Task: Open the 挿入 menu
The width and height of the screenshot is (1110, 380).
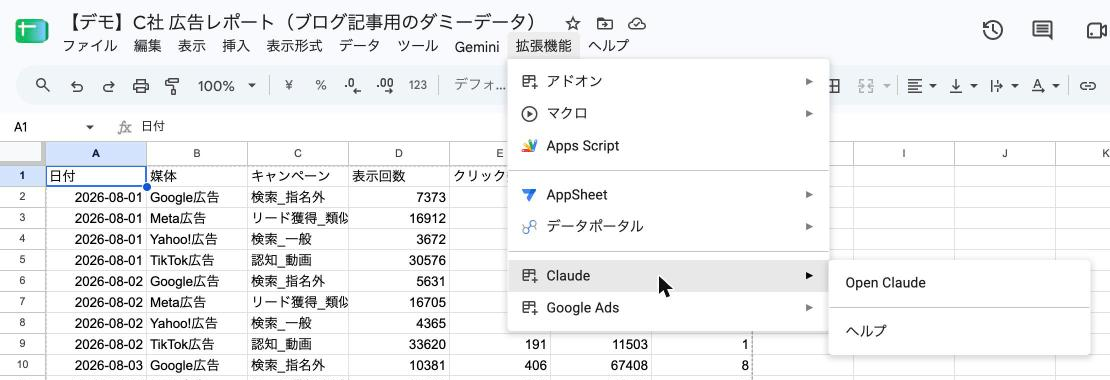Action: point(236,47)
